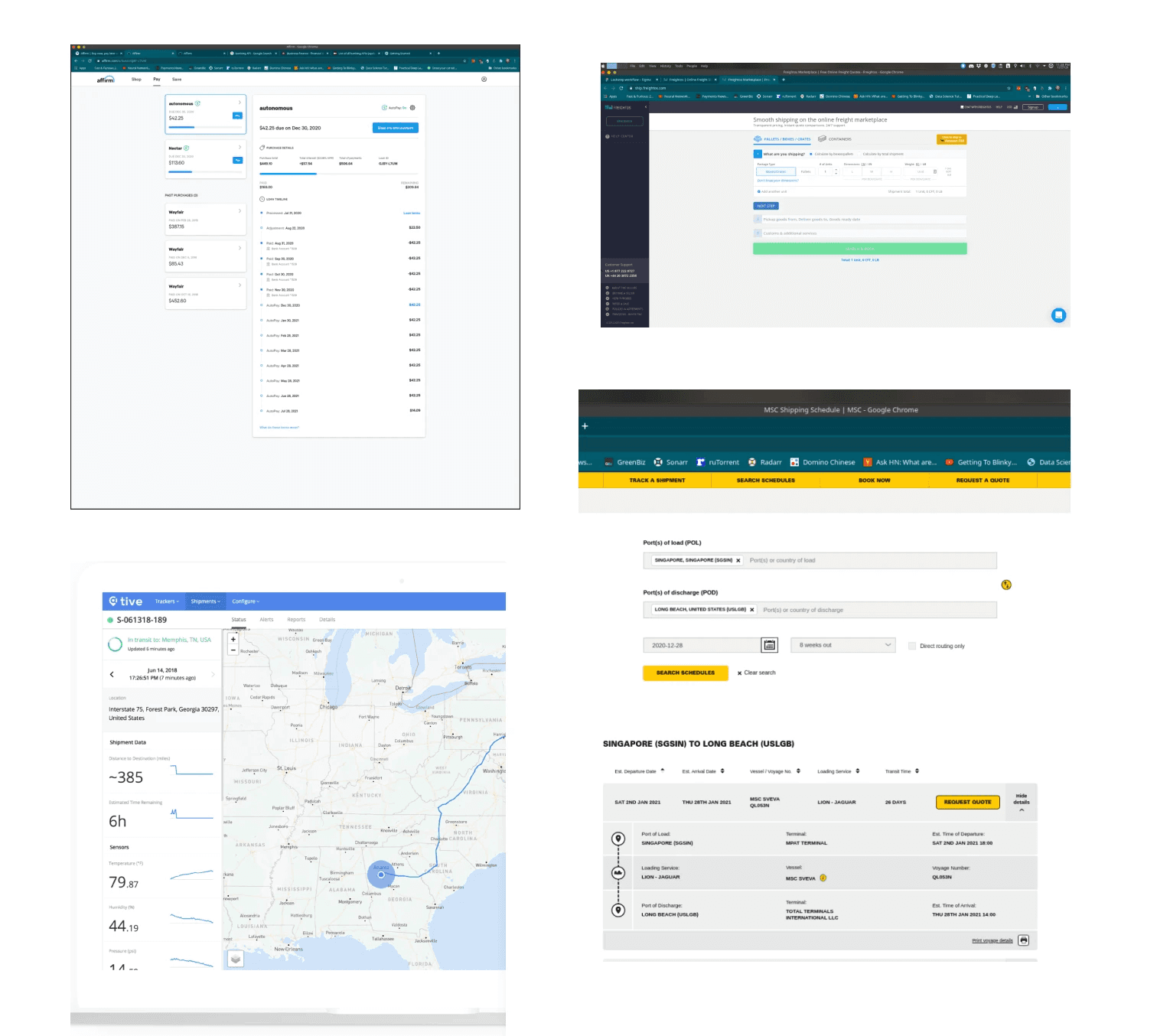Switch to the Reports tab in tive

click(296, 620)
